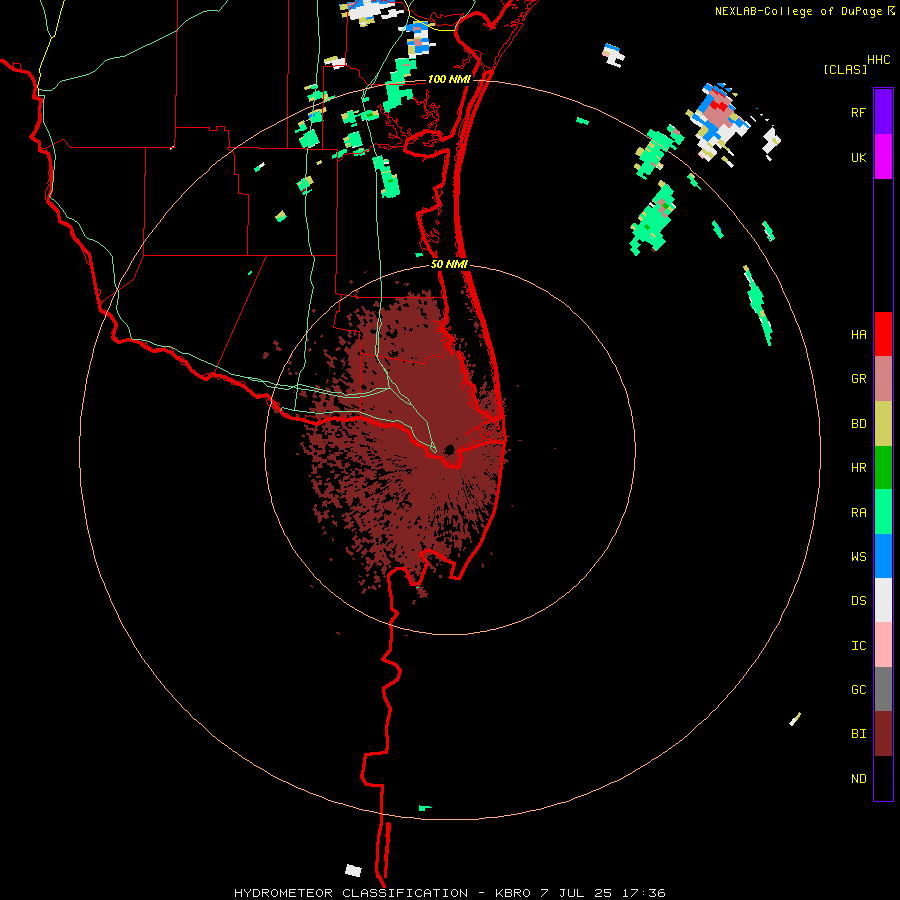Click the WS legend label
This screenshot has width=900, height=900.
pos(858,557)
